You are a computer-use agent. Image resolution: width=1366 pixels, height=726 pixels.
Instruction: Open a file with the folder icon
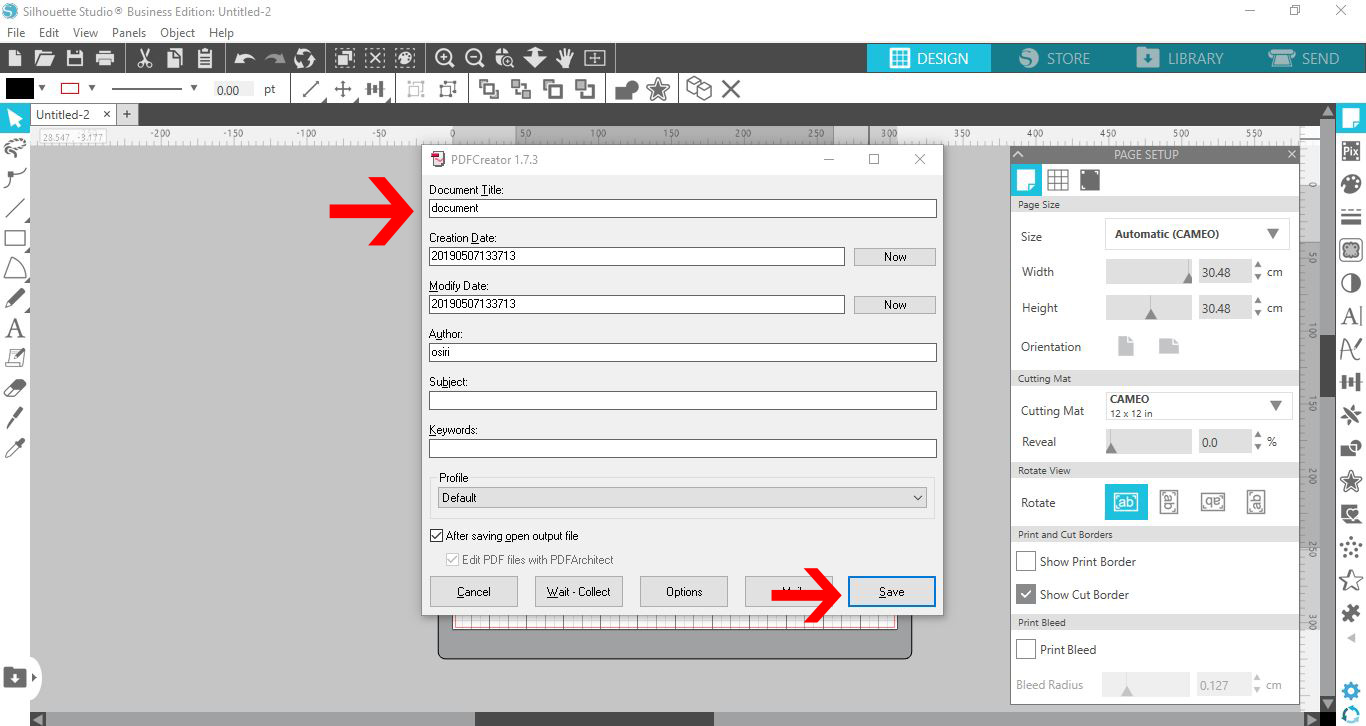(x=44, y=58)
